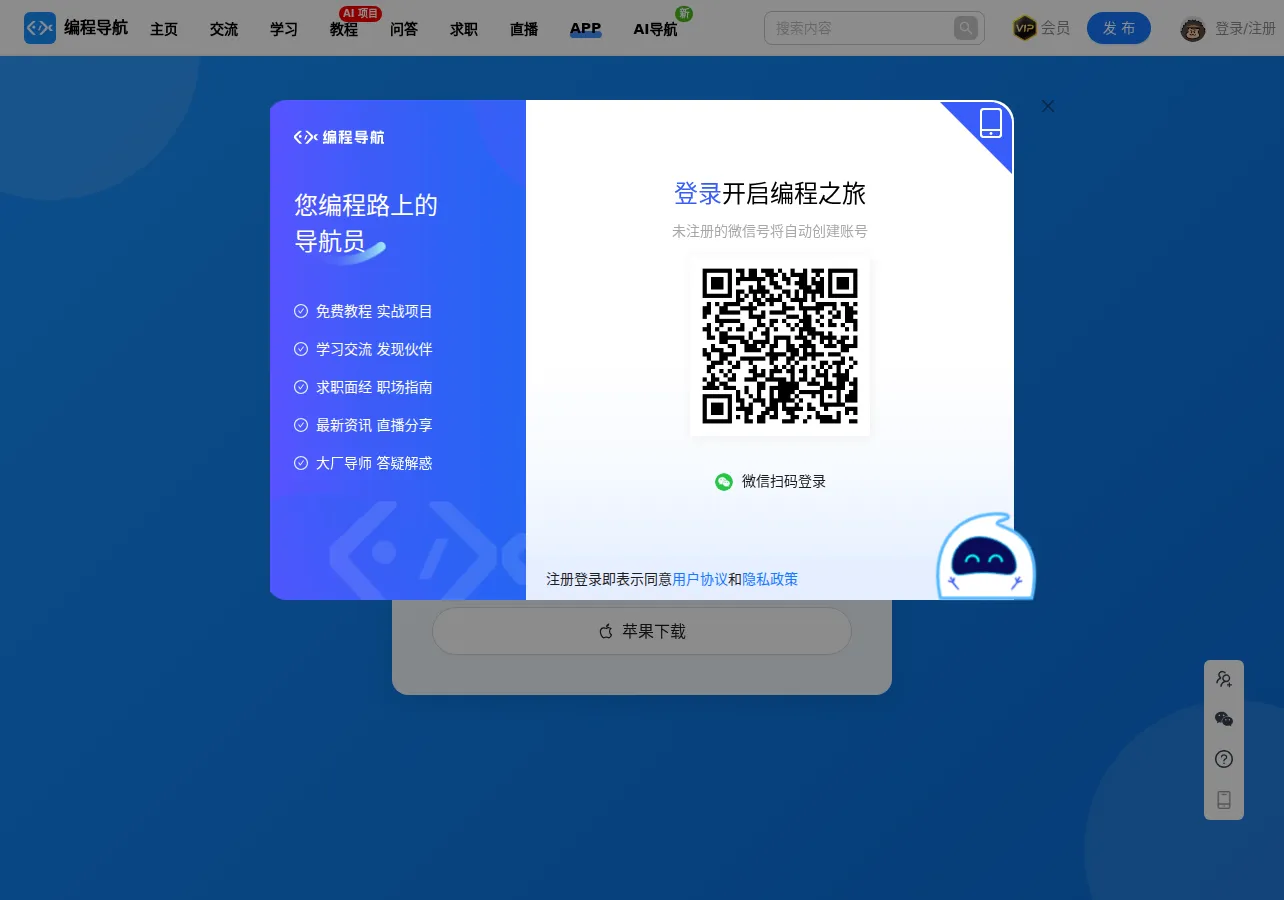This screenshot has width=1284, height=900.
Task: Click the 编程导航 logo icon in header
Action: [x=40, y=28]
